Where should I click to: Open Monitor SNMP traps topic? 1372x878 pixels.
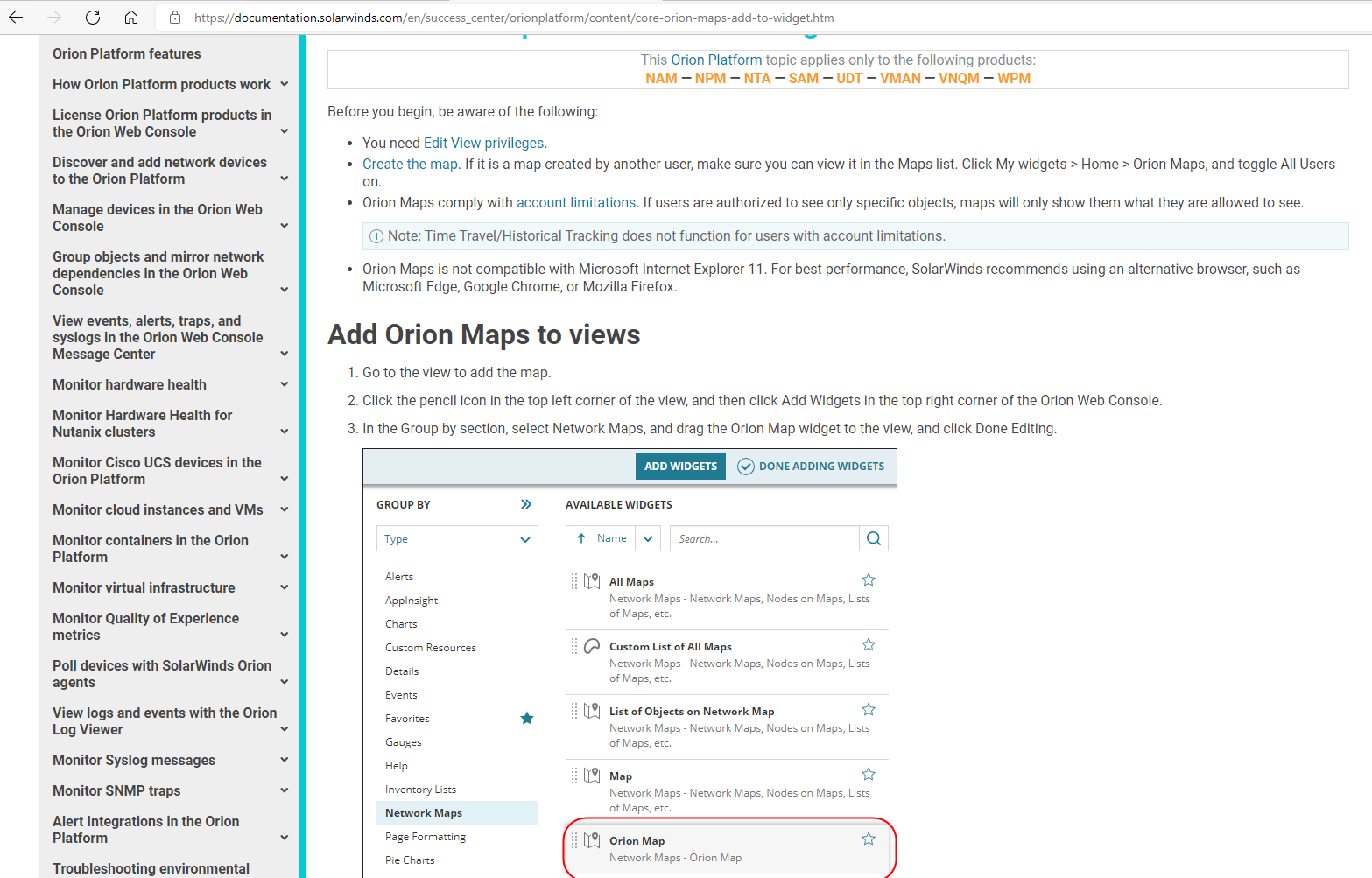pyautogui.click(x=116, y=790)
